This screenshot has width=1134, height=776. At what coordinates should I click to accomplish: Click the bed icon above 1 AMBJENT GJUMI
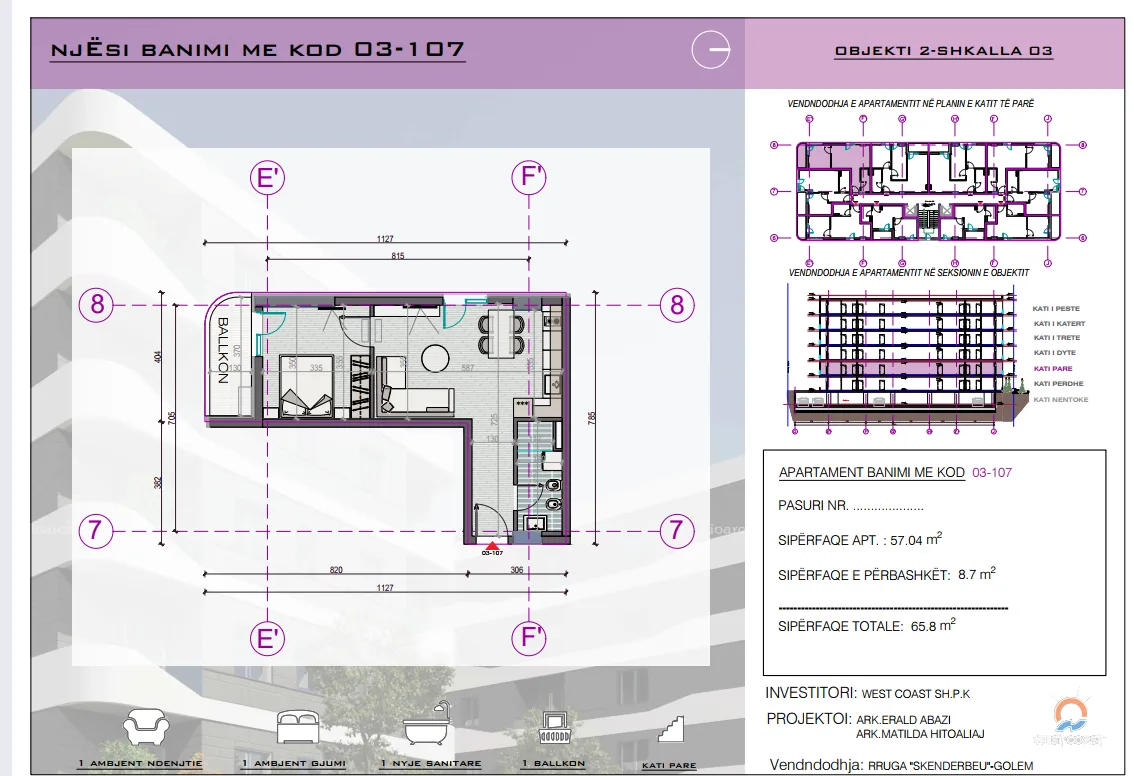click(x=299, y=727)
